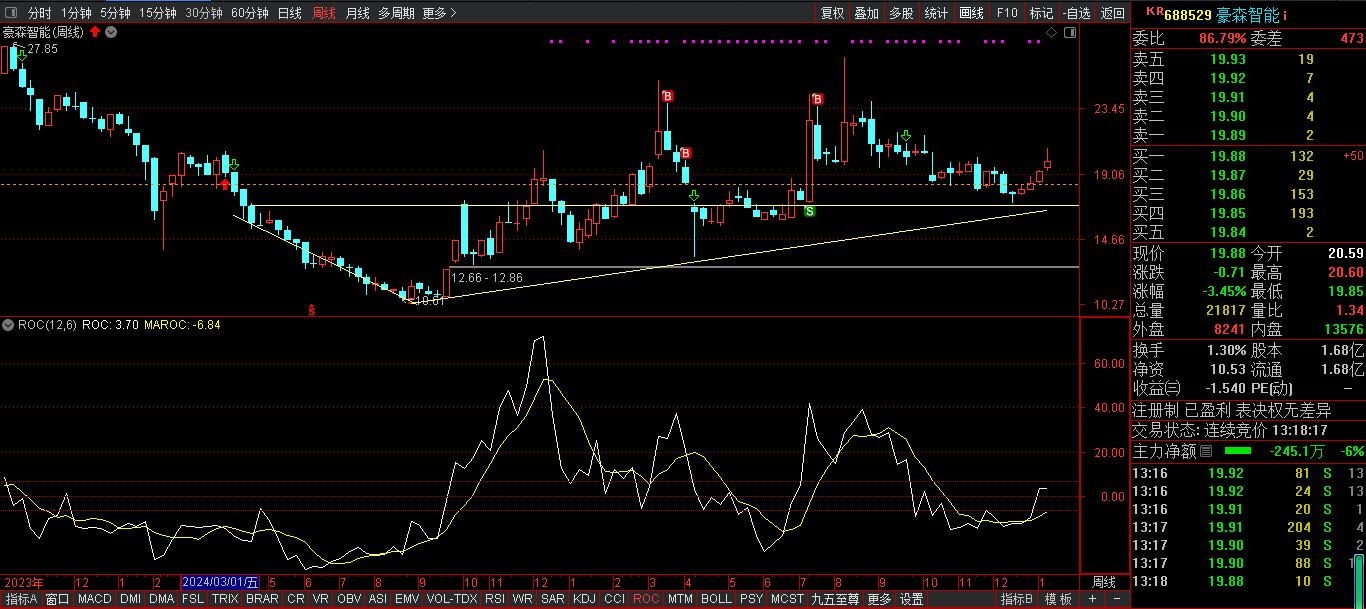Viewport: 1366px width, 609px height.
Task: Click stock code 688529 in header
Action: (x=1188, y=15)
